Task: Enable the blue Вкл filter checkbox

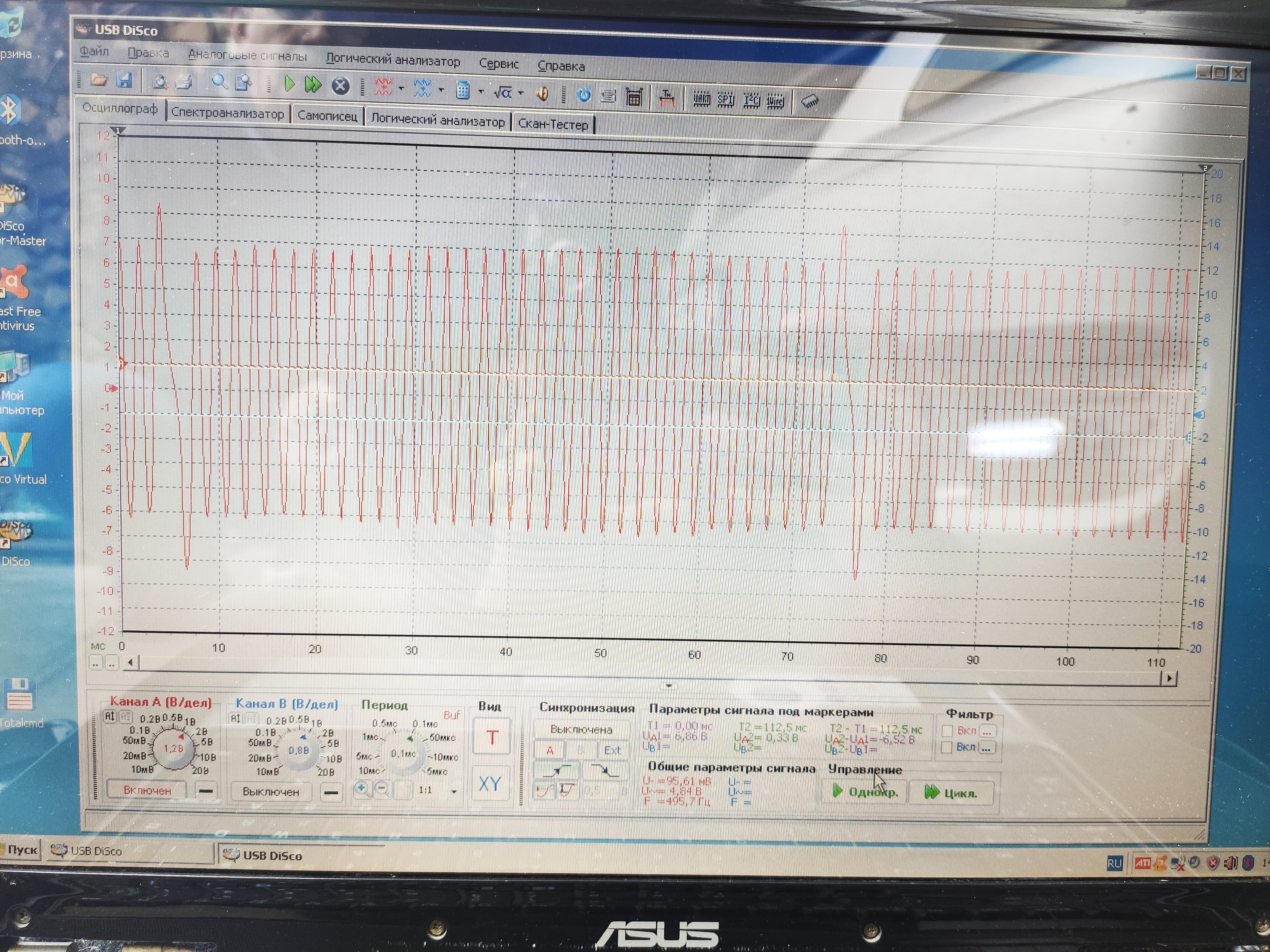Action: pyautogui.click(x=947, y=747)
